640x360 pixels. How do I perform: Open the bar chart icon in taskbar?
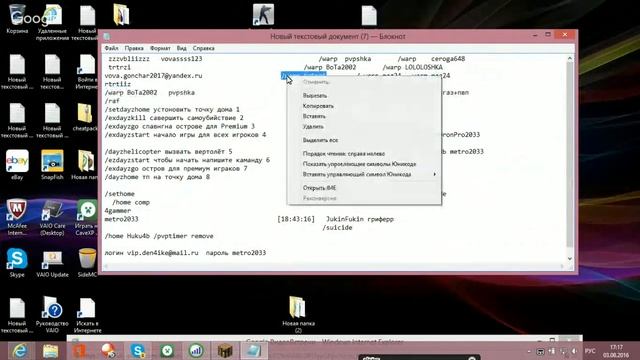point(196,351)
